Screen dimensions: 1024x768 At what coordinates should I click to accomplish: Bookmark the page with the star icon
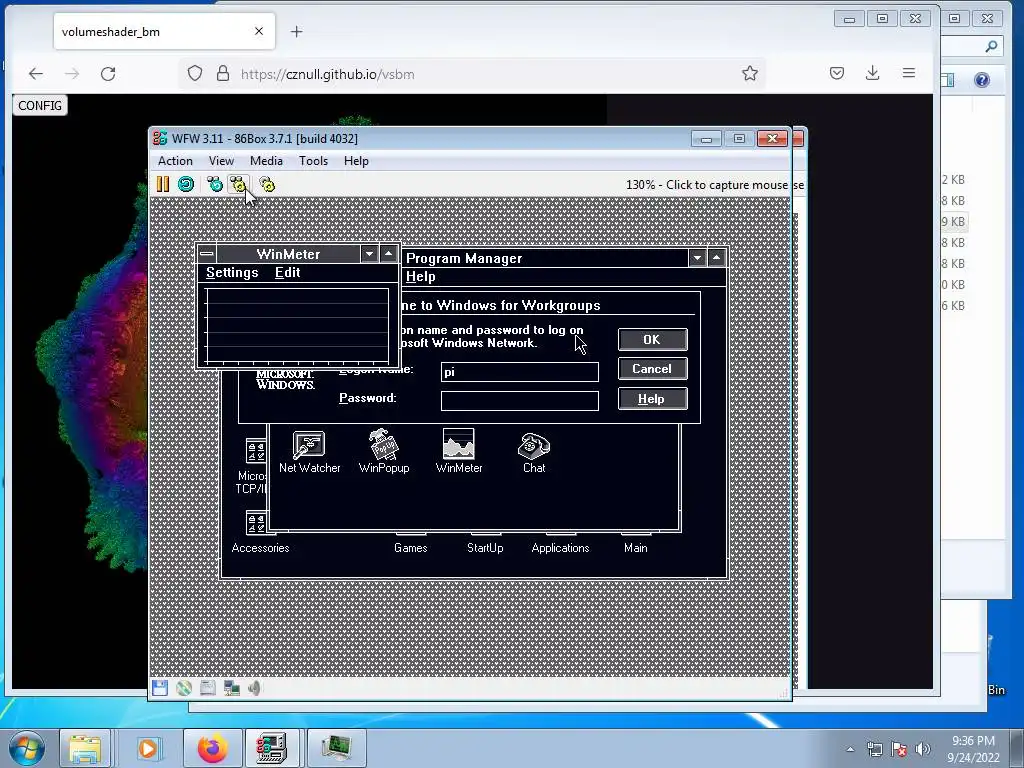tap(750, 73)
